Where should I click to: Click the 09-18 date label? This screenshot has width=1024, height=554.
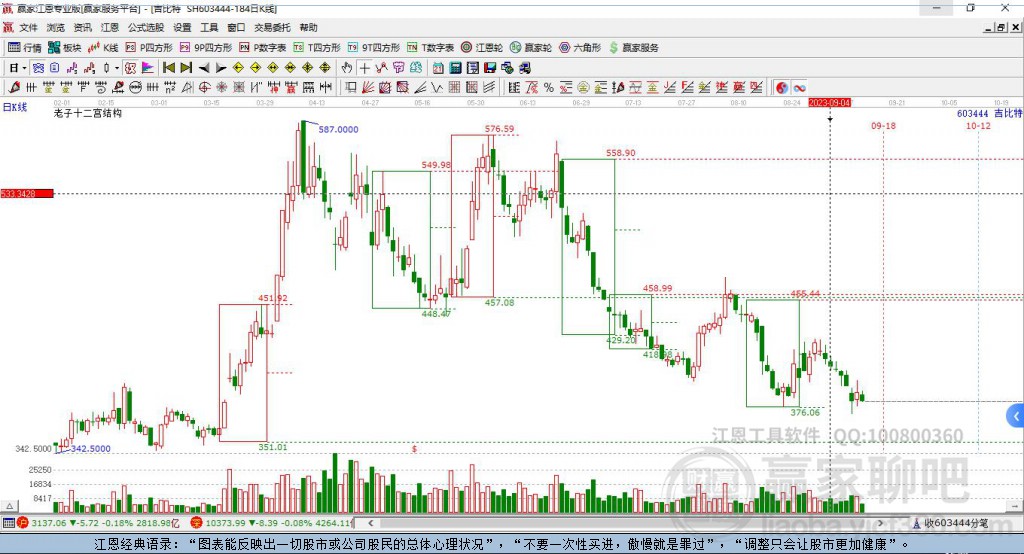coord(883,125)
